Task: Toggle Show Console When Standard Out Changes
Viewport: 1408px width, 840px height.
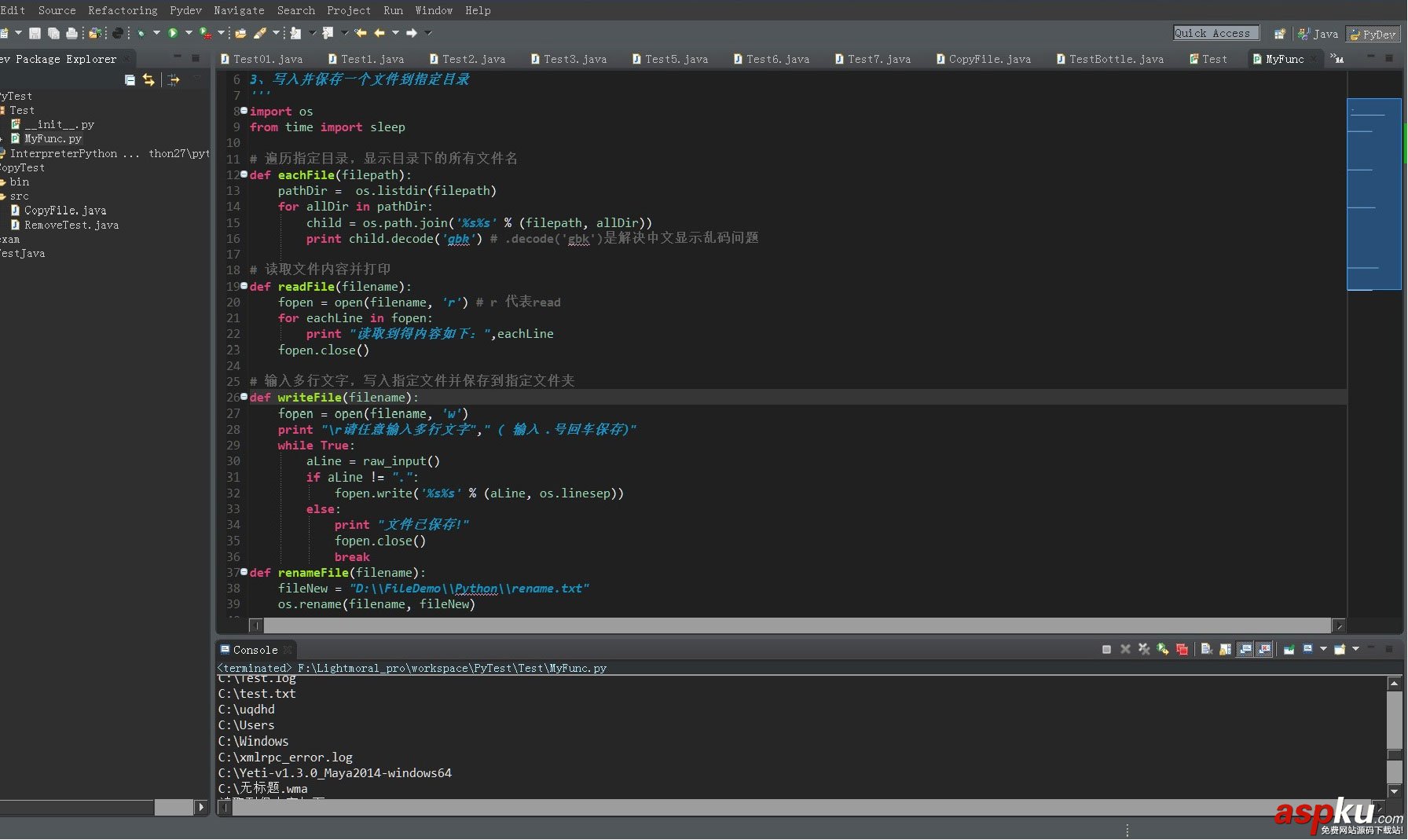Action: [1245, 649]
